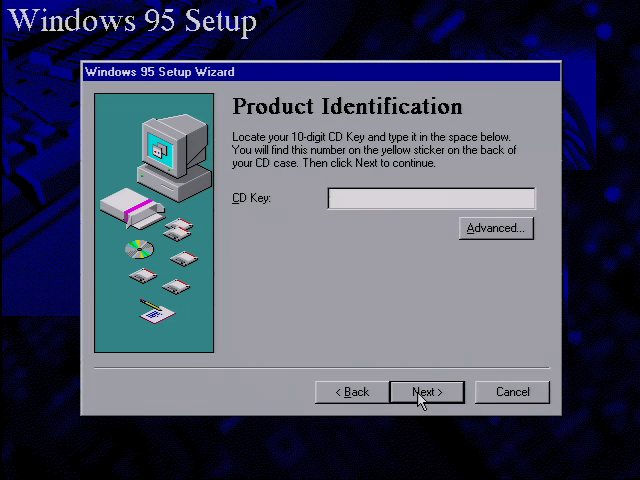Click the 'CD Key:' label
This screenshot has width=640, height=480.
point(251,198)
